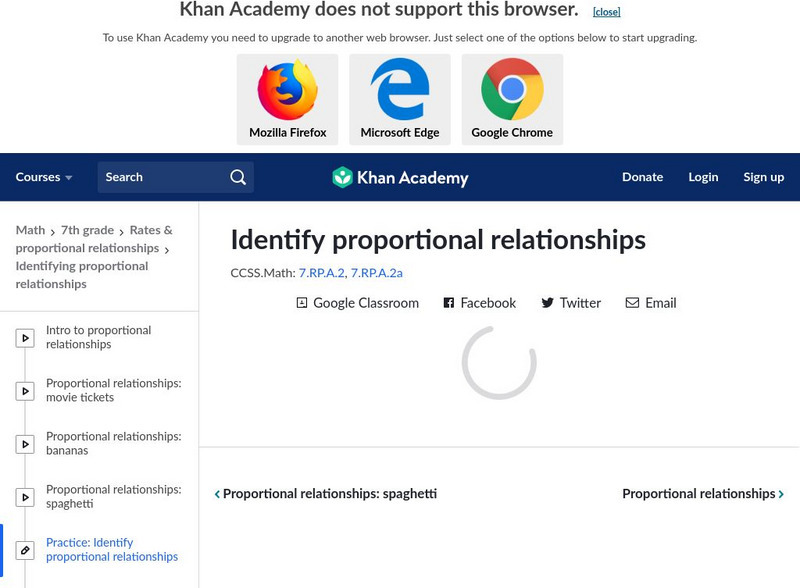Click the Khan Academy logo

pos(400,178)
